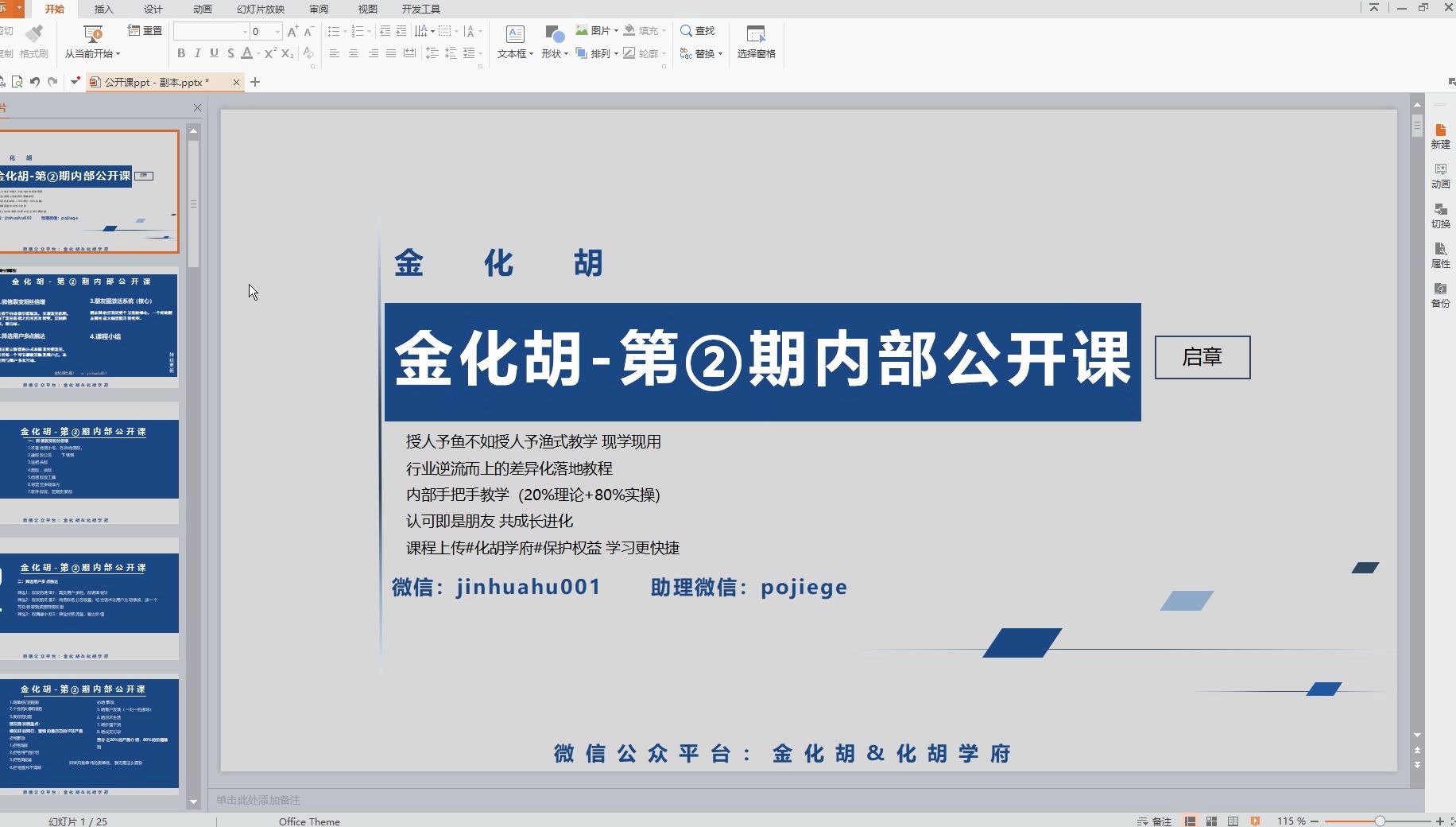Screen dimensions: 1456x827
Task: Expand the 文本框 dropdown
Action: coord(531,54)
